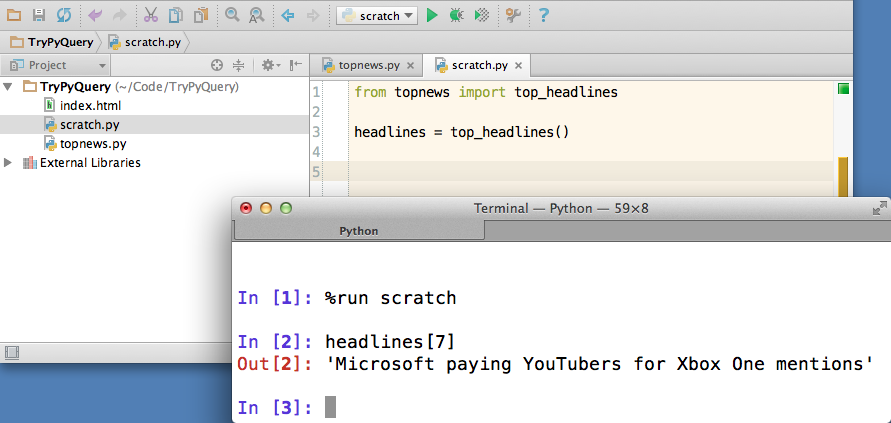Click line number 3 in gutter
891x423 pixels.
click(x=316, y=132)
